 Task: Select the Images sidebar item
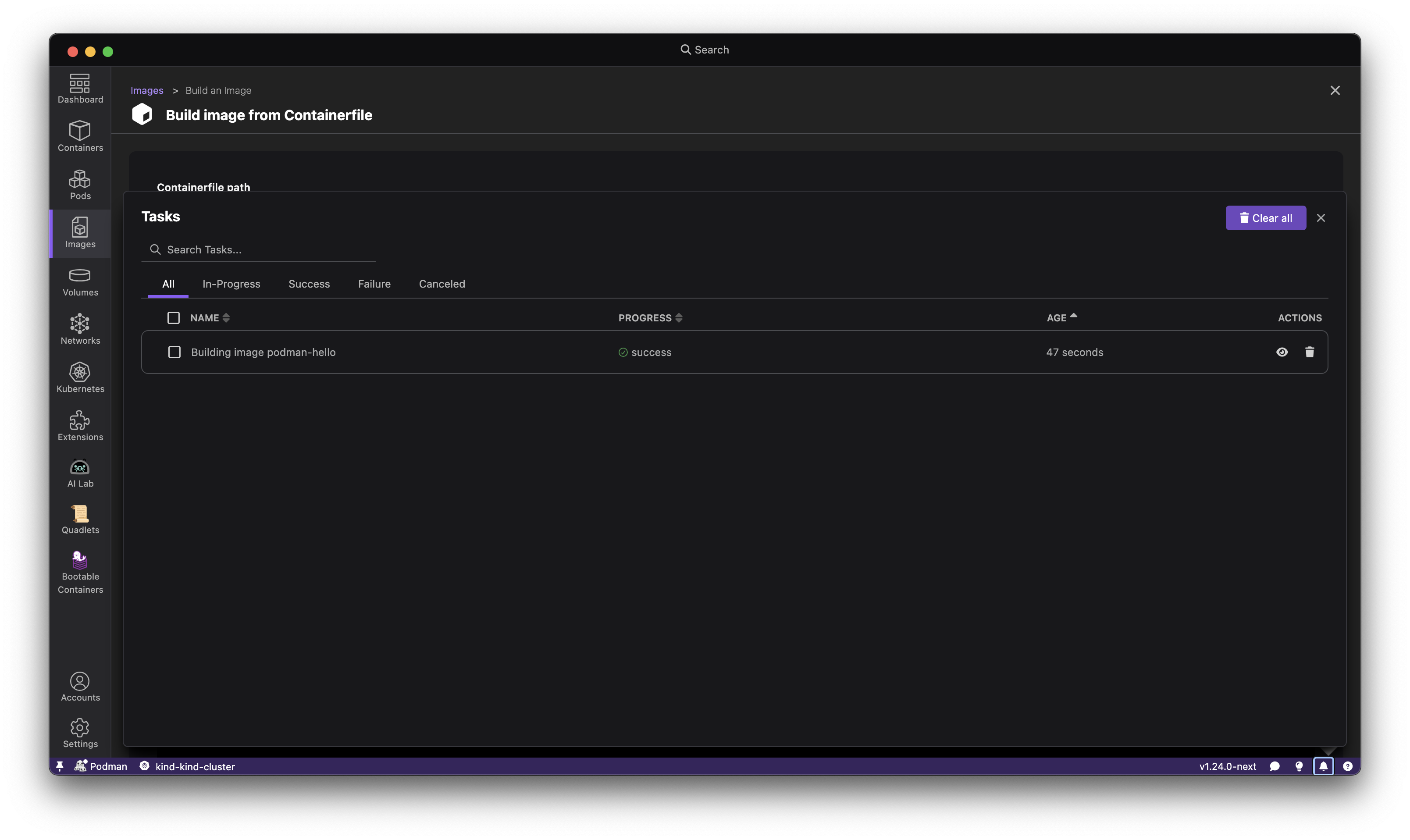tap(80, 233)
